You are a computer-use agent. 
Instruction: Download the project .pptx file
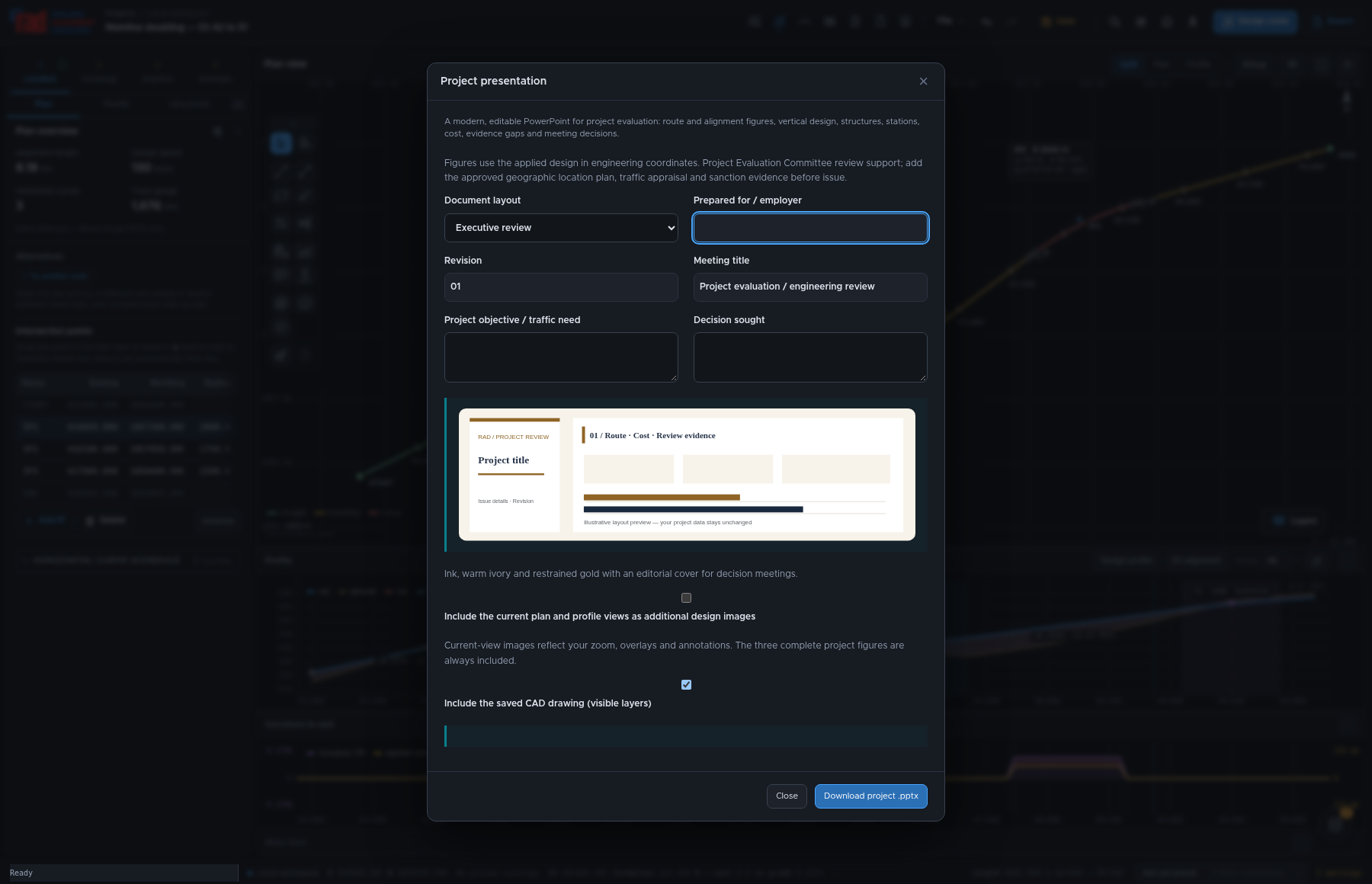[x=870, y=796]
